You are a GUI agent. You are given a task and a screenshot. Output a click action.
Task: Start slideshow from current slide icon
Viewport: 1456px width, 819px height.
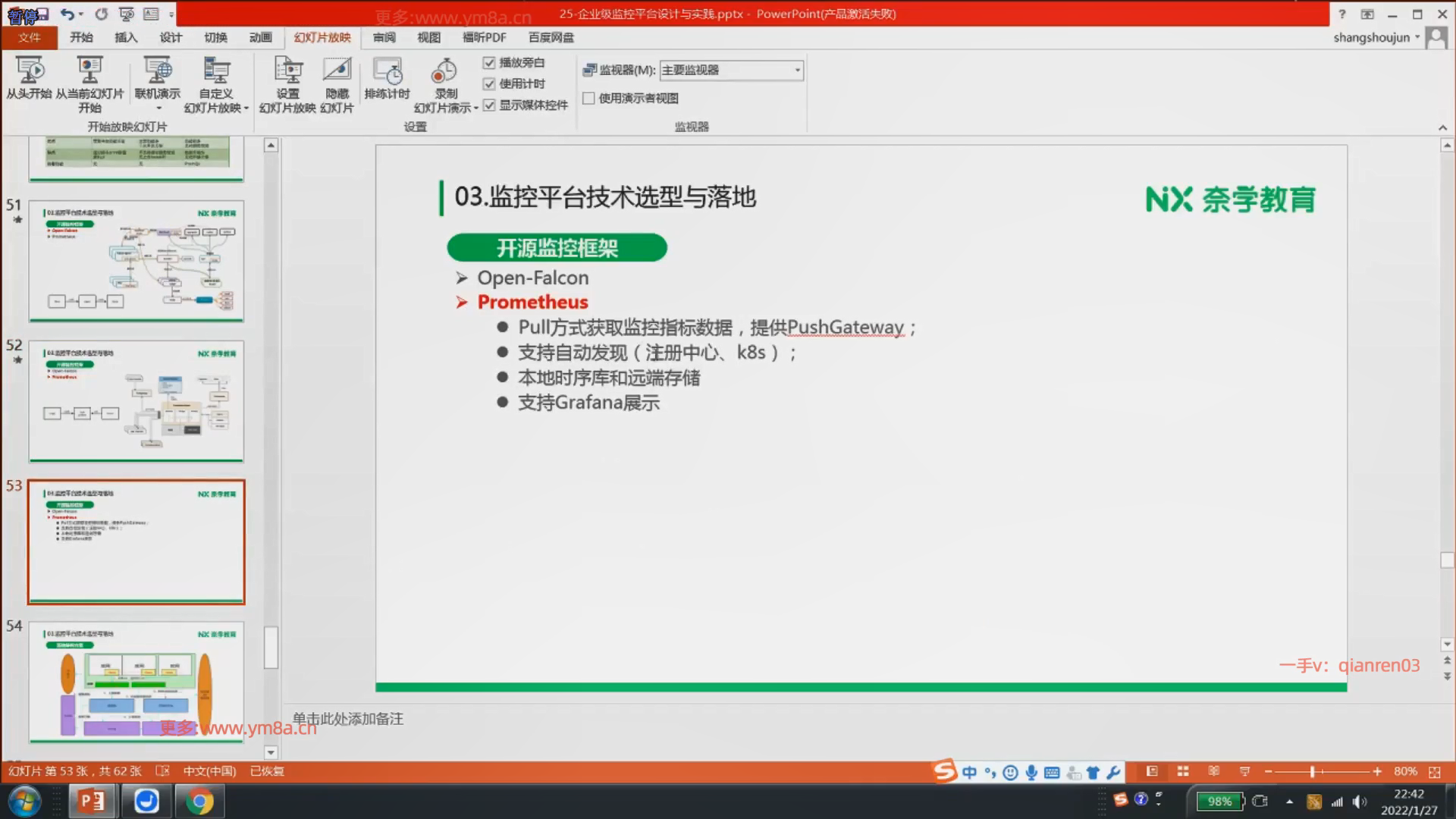(x=89, y=71)
